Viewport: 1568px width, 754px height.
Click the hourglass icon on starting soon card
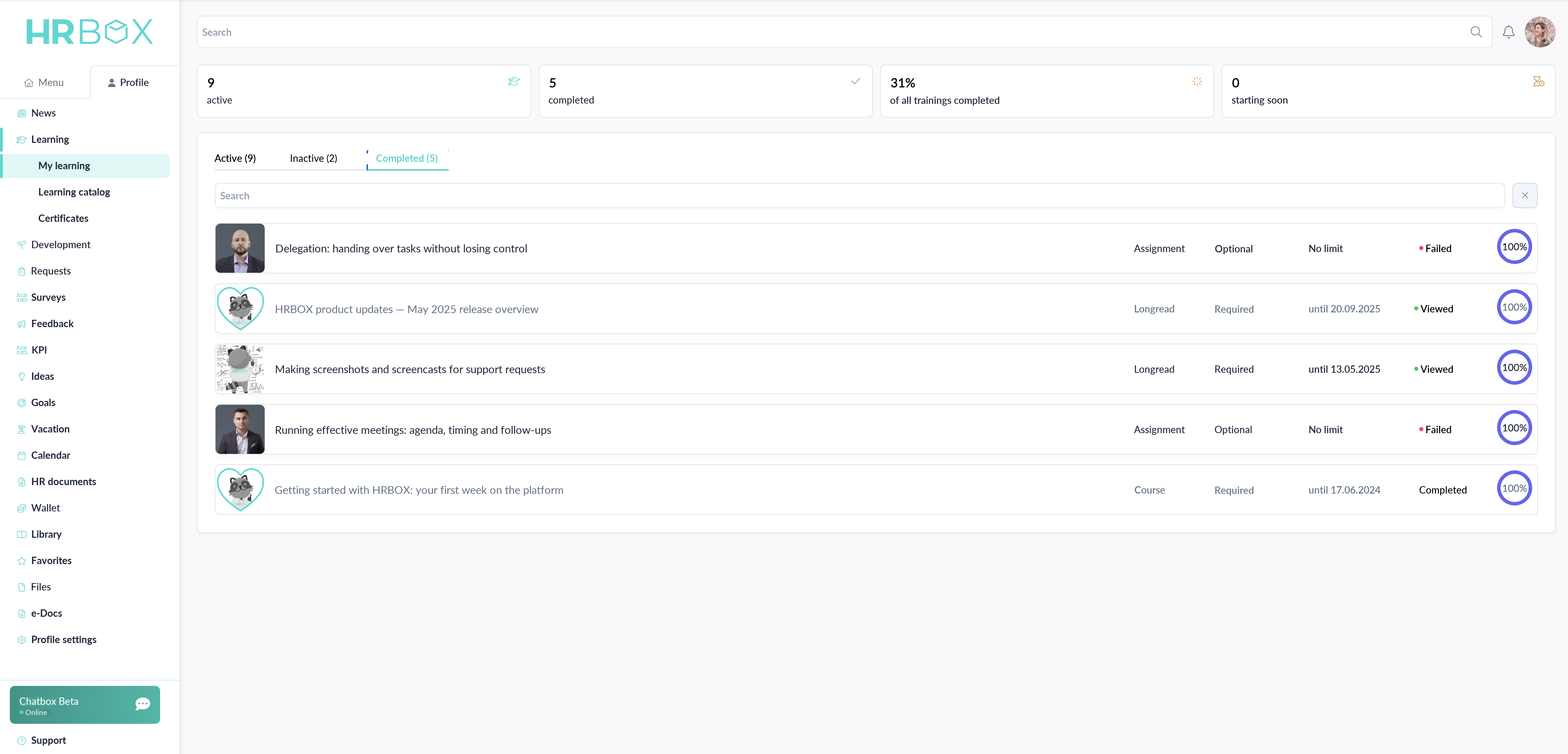[1539, 81]
